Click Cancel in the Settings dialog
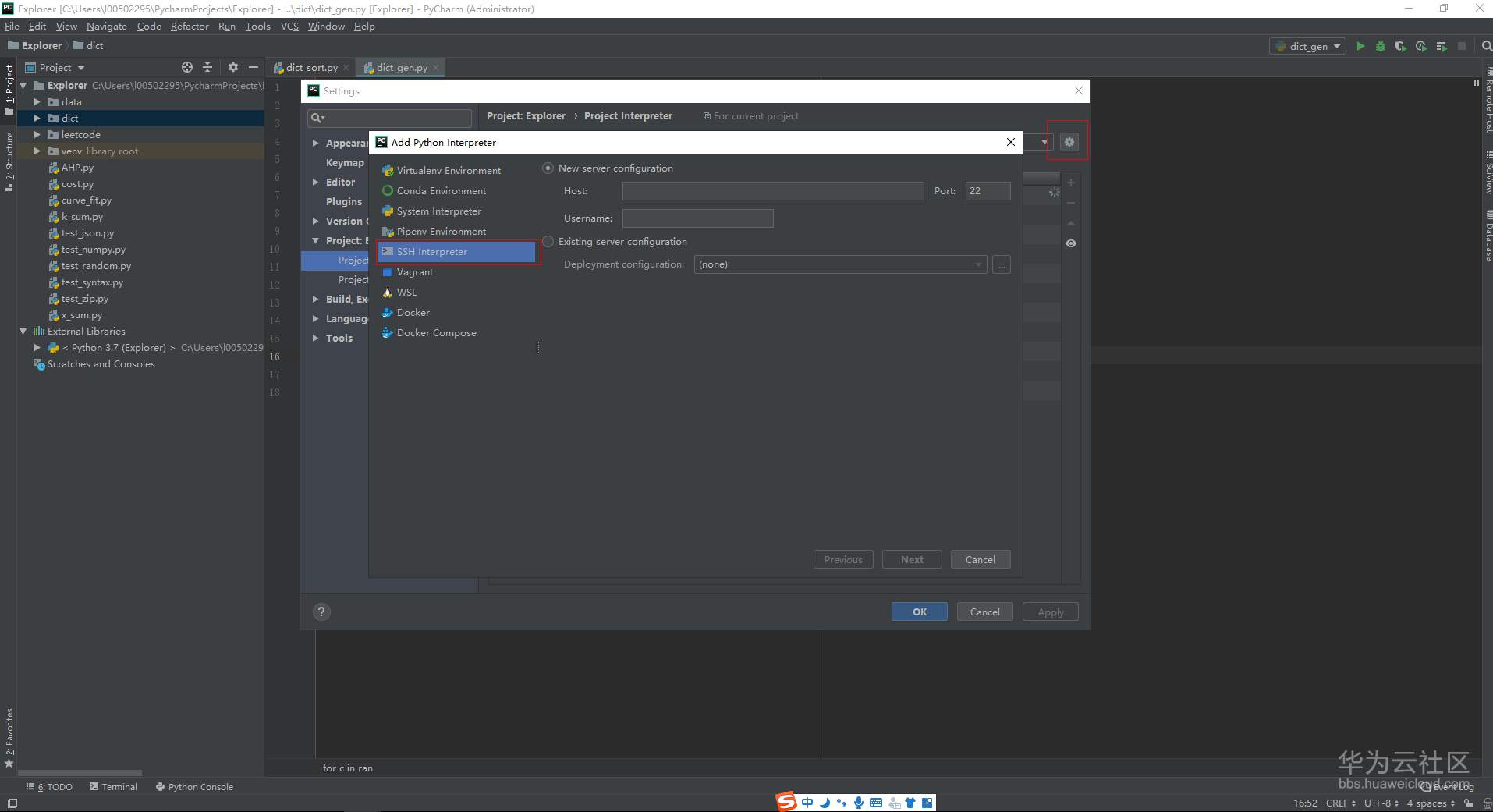This screenshot has width=1493, height=812. pyautogui.click(x=985, y=612)
